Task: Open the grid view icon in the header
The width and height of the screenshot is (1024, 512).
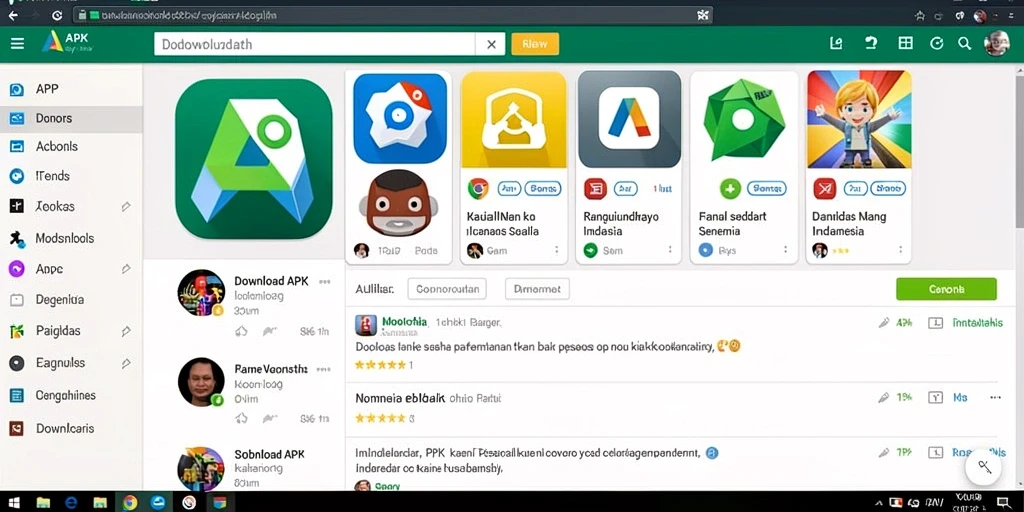Action: (x=905, y=43)
